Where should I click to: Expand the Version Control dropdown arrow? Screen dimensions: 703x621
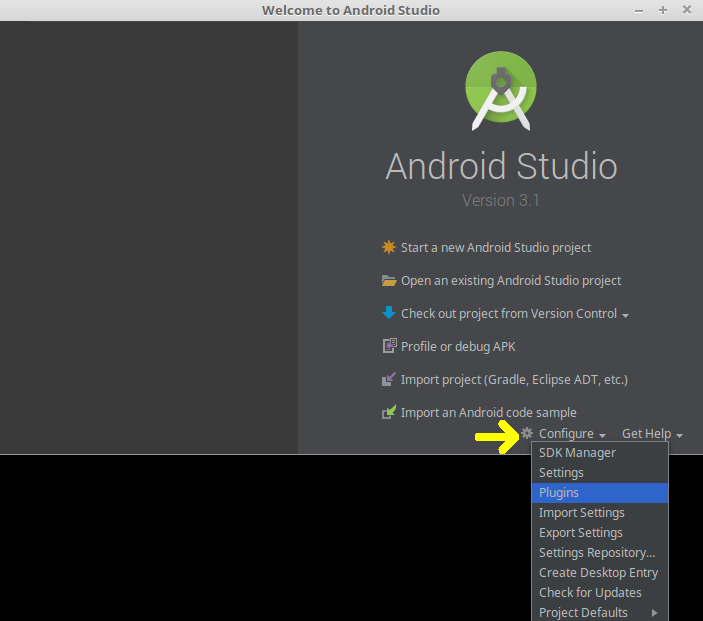click(625, 316)
